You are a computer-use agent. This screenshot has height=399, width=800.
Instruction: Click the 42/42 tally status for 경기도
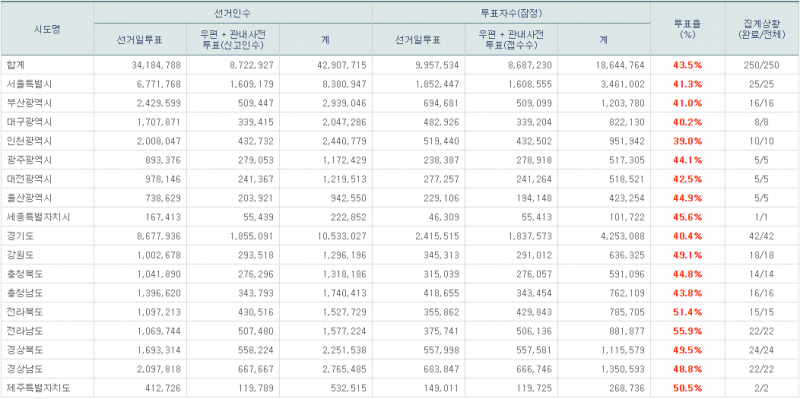tap(762, 236)
